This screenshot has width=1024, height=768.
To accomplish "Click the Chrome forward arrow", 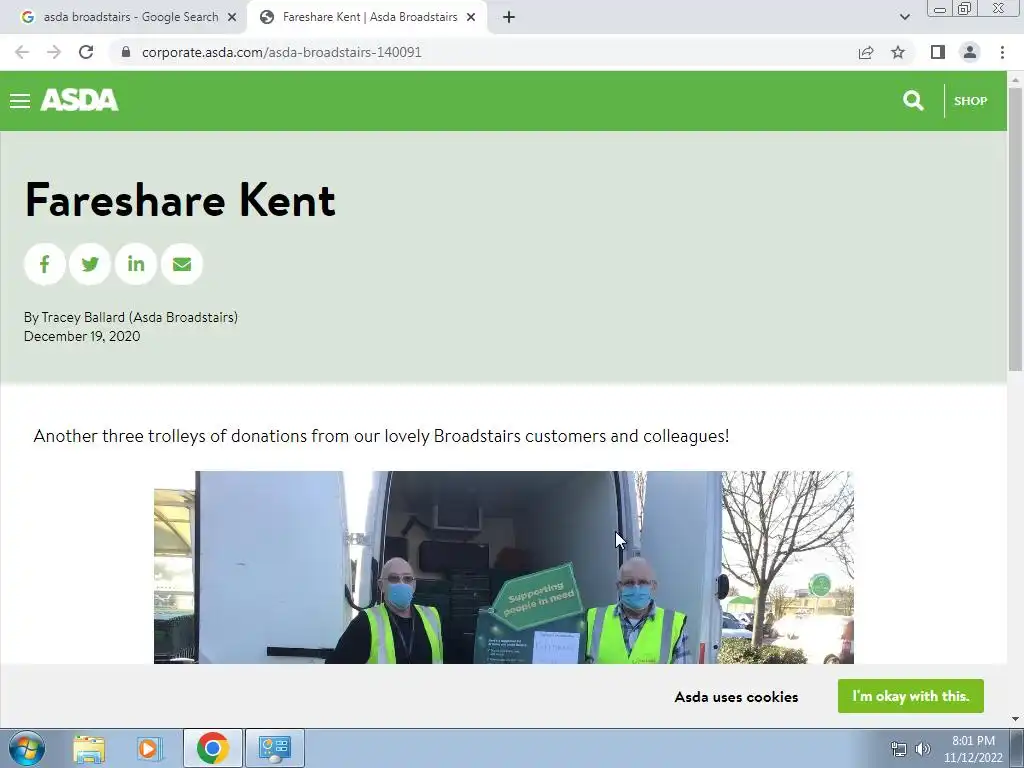I will pyautogui.click(x=54, y=52).
